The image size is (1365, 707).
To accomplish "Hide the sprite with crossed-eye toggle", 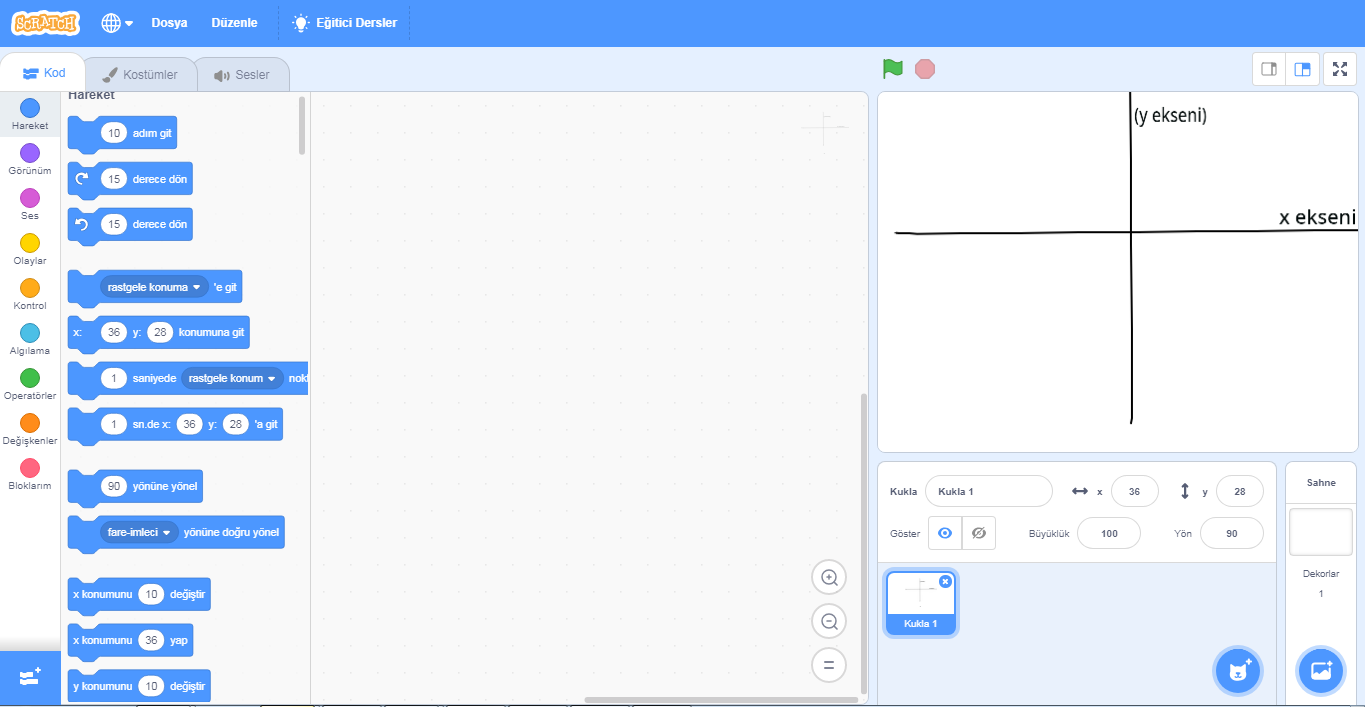I will [x=979, y=533].
